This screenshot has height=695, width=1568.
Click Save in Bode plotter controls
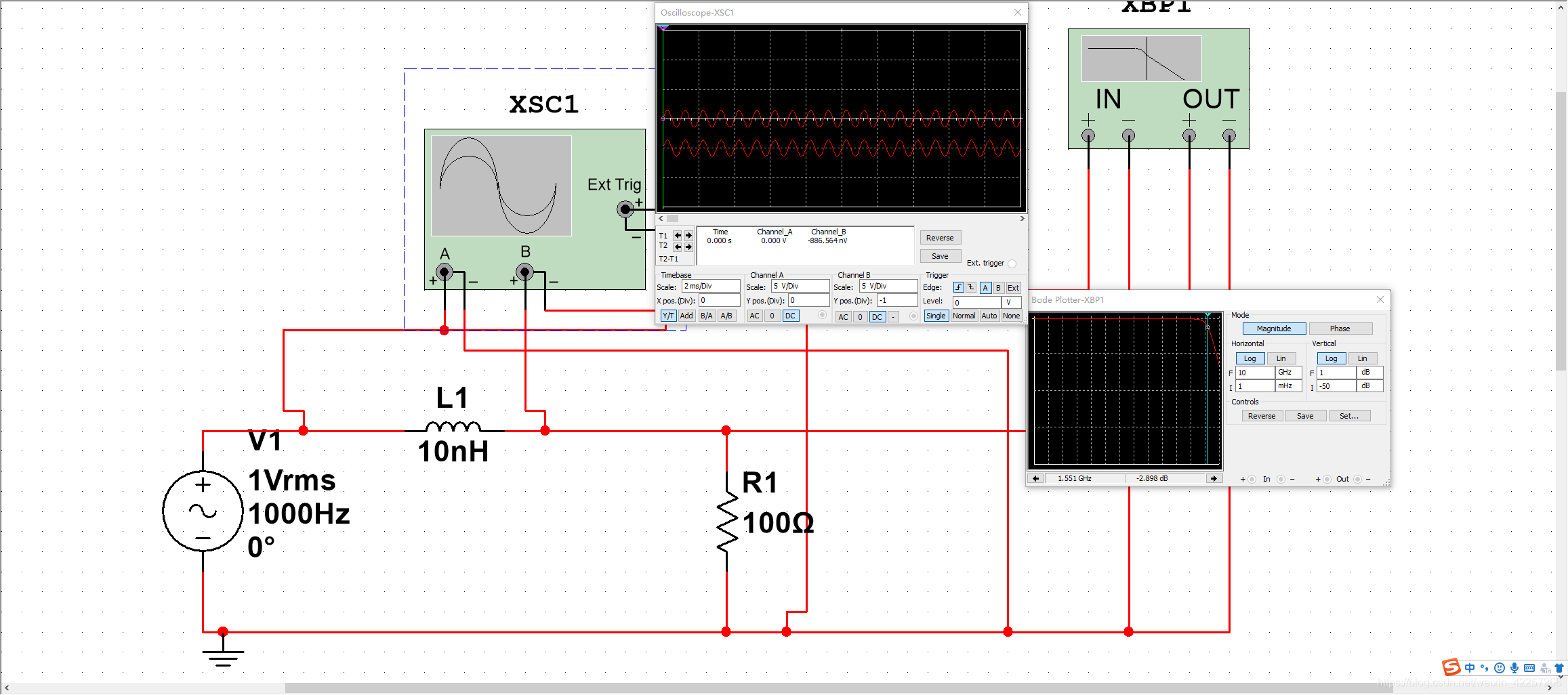1305,416
